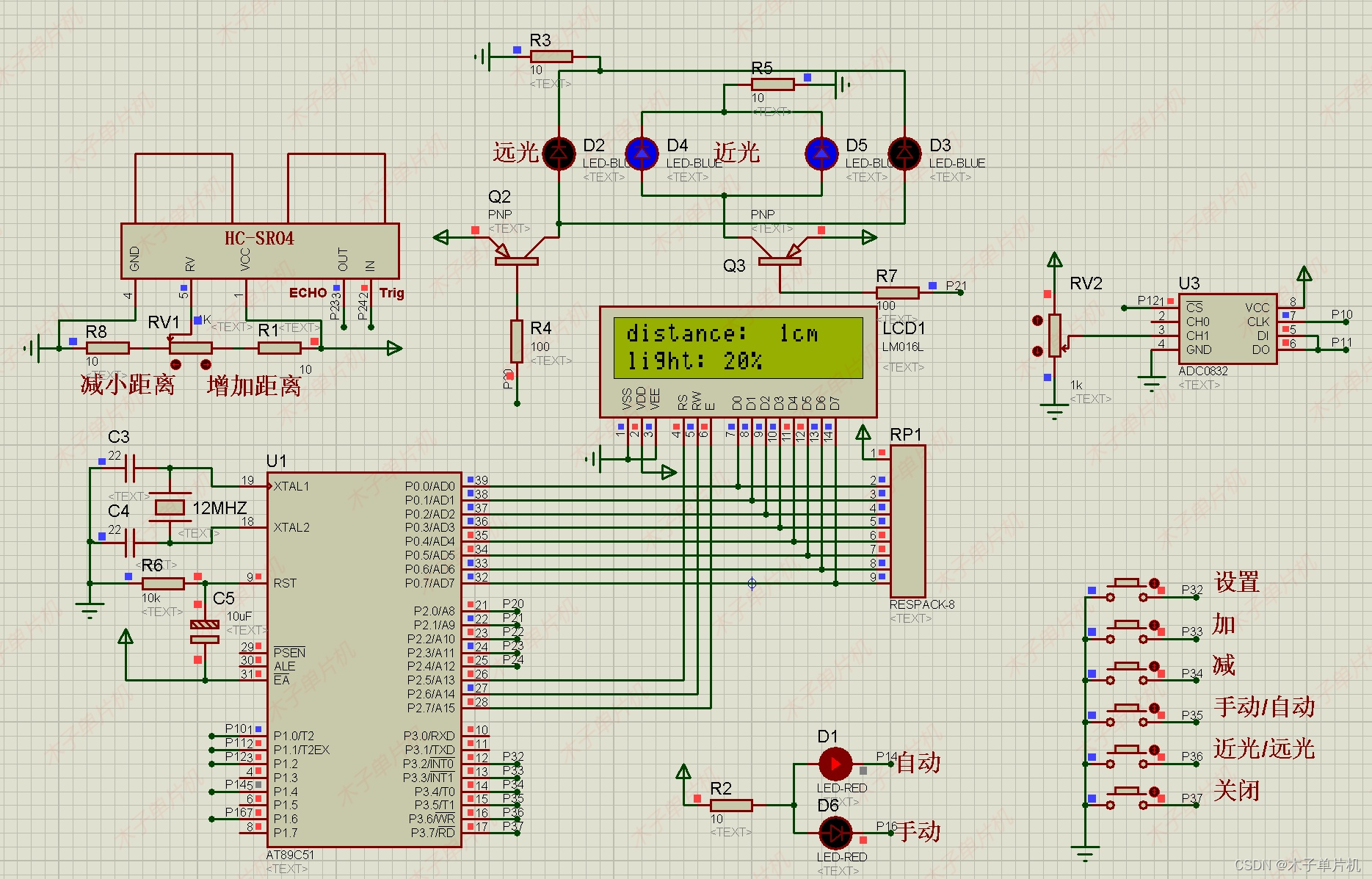Click the U3 reference label

click(1189, 283)
